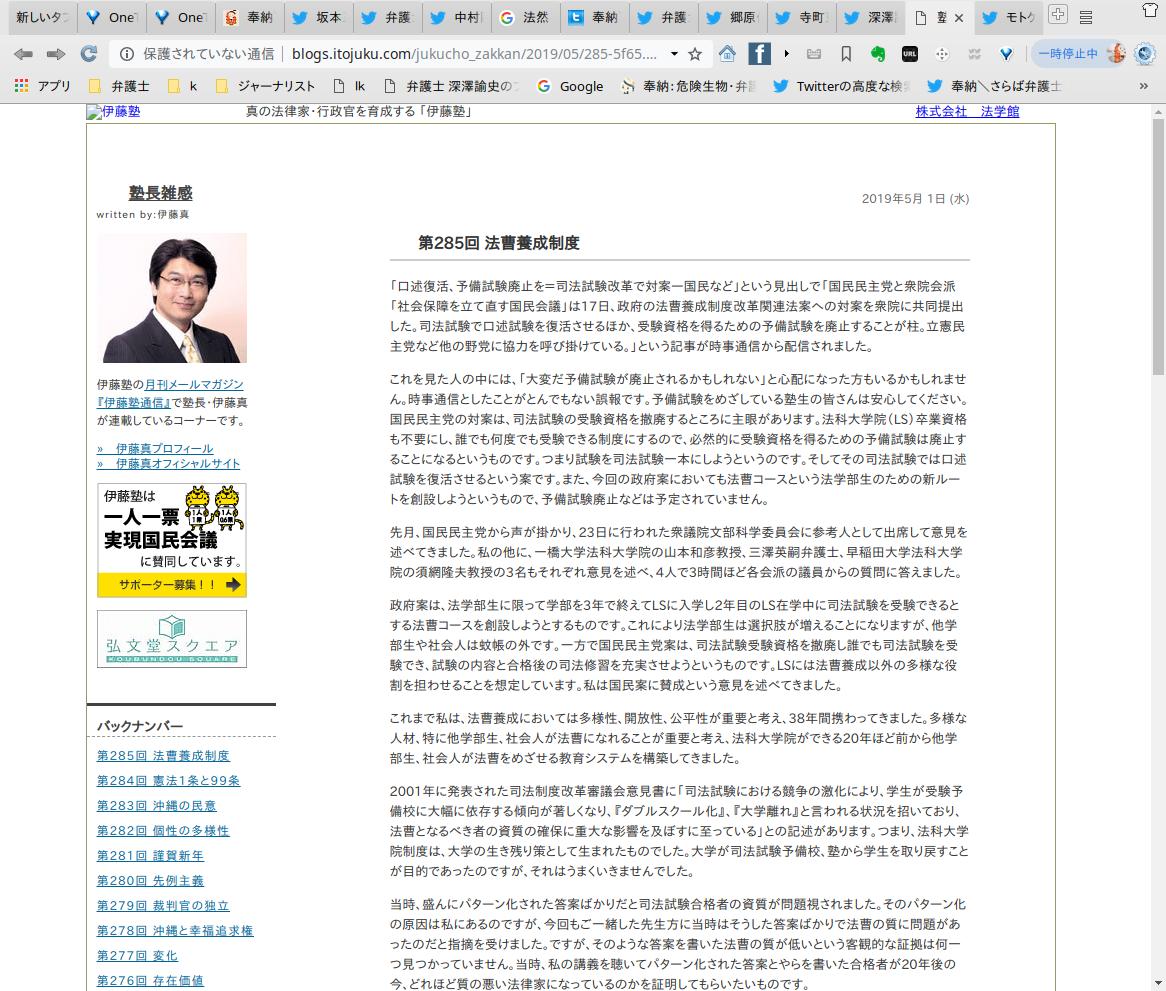Go back to the previous page
Screen dimensions: 1166x991
pyautogui.click(x=23, y=54)
